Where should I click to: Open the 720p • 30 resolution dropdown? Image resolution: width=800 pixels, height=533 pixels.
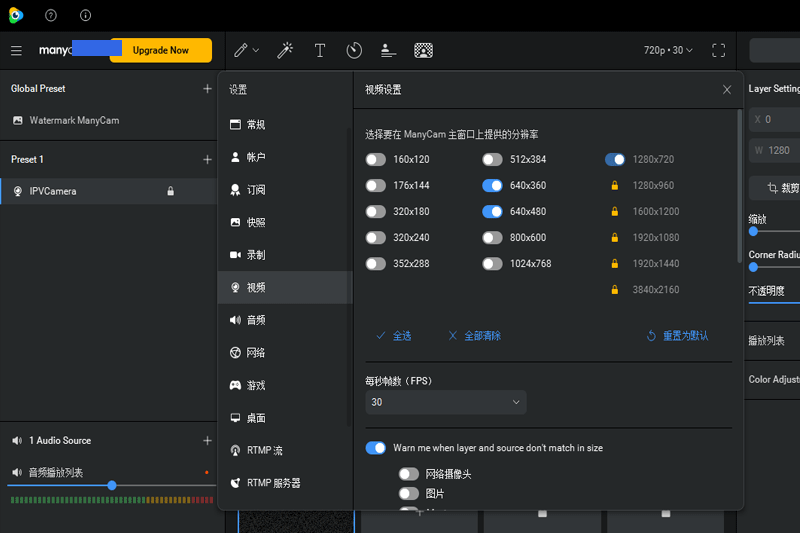tap(668, 50)
